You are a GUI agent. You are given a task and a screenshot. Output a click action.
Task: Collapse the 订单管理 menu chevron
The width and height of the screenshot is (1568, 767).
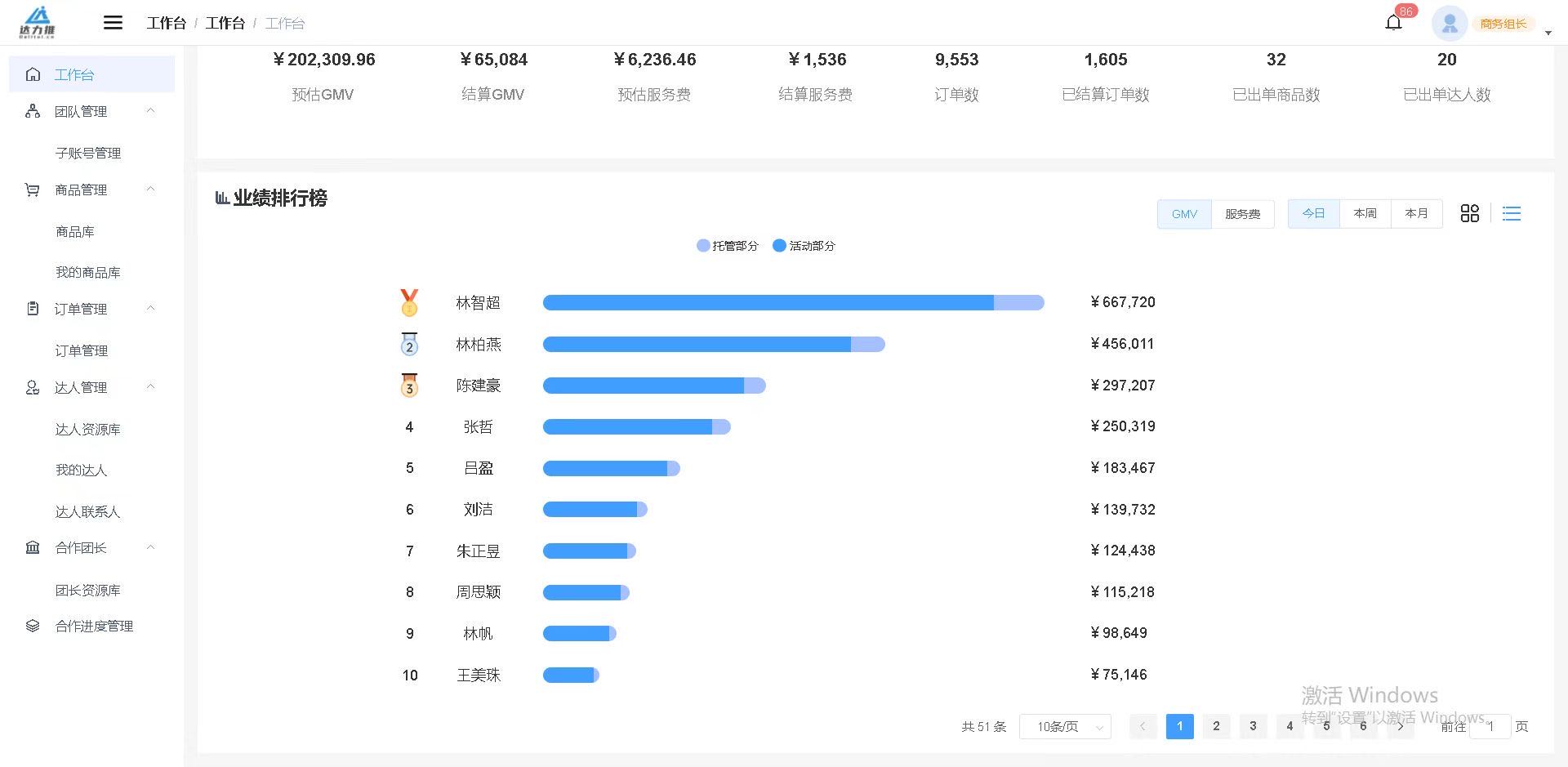click(150, 308)
